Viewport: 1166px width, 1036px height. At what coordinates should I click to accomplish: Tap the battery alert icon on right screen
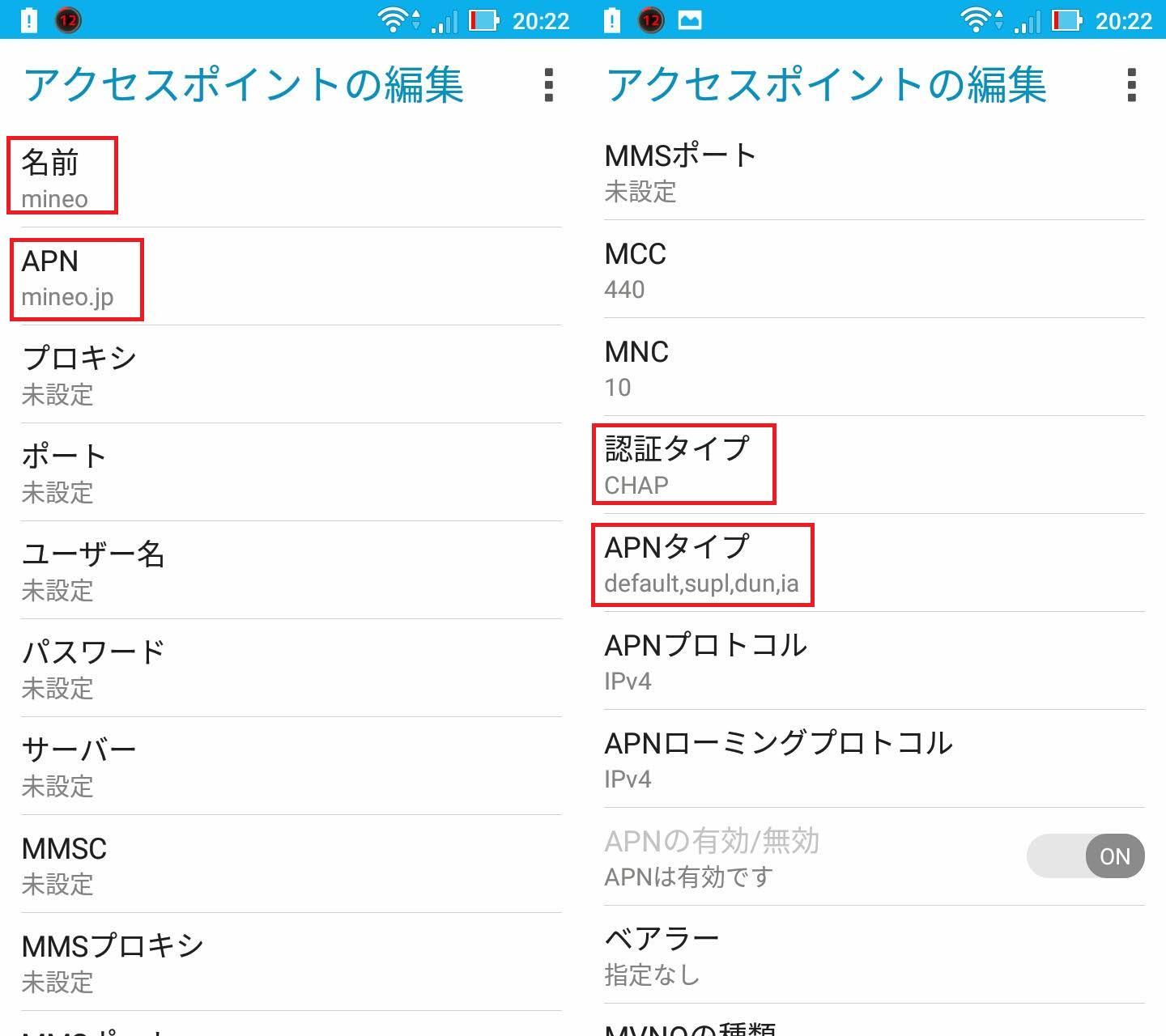[x=612, y=20]
